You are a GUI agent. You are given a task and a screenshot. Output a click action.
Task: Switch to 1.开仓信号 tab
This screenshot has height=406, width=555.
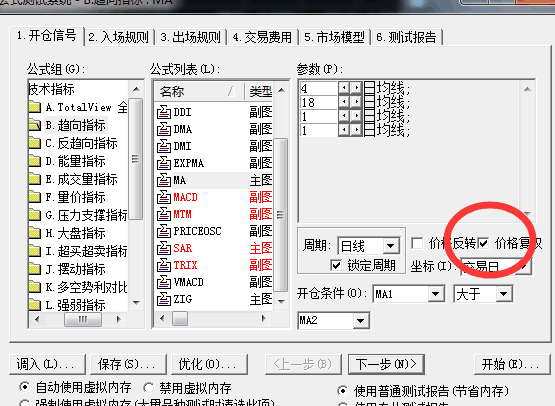click(46, 36)
